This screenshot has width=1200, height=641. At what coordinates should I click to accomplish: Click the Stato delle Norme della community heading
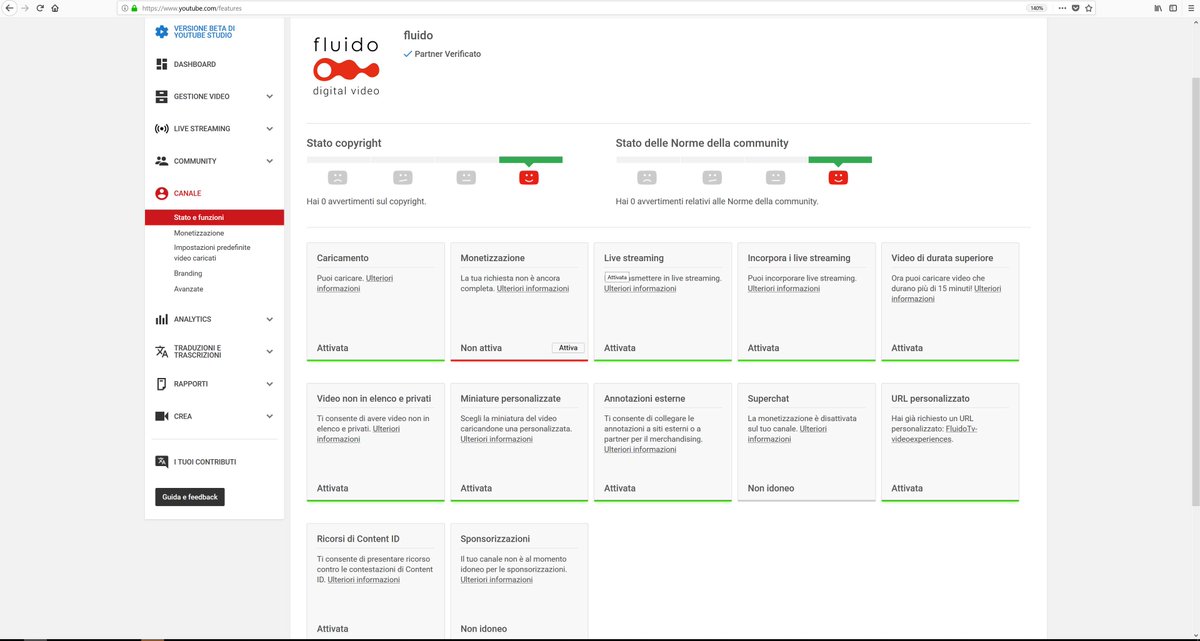pos(702,143)
